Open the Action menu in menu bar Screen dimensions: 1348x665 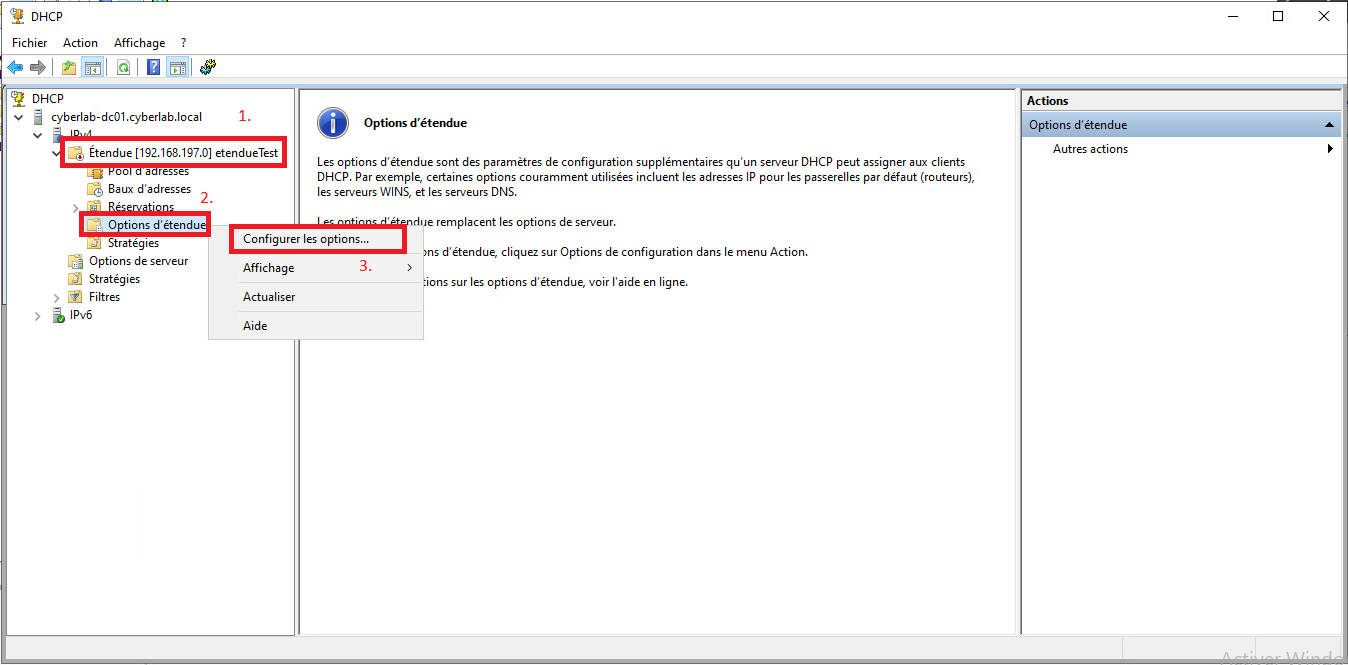(x=80, y=43)
